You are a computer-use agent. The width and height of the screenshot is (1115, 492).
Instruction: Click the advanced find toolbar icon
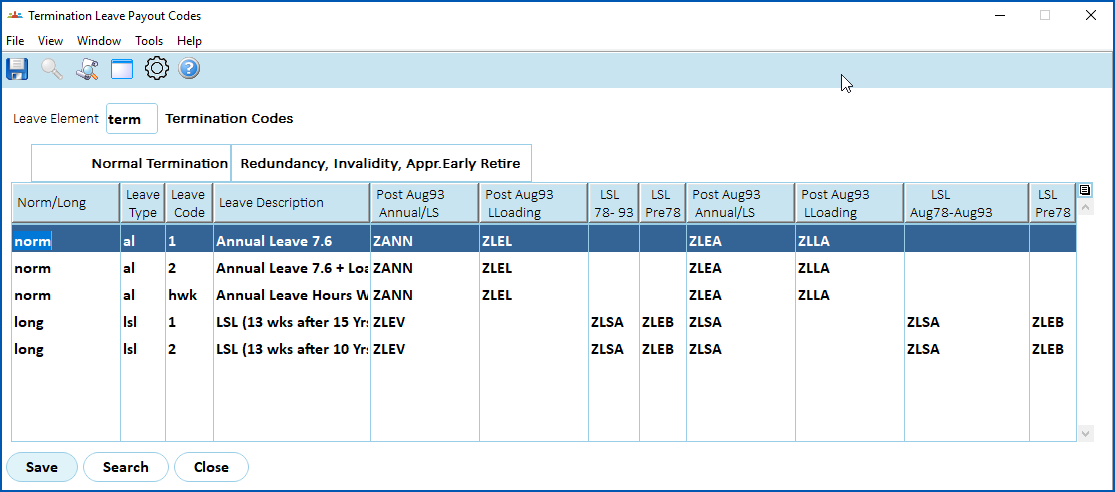[x=87, y=69]
